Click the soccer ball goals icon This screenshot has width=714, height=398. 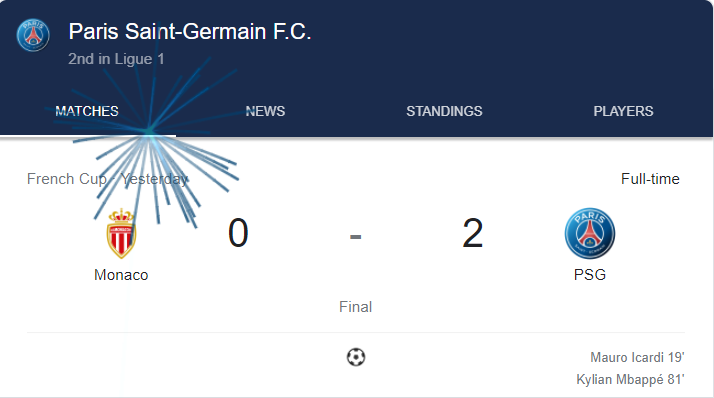pos(356,357)
